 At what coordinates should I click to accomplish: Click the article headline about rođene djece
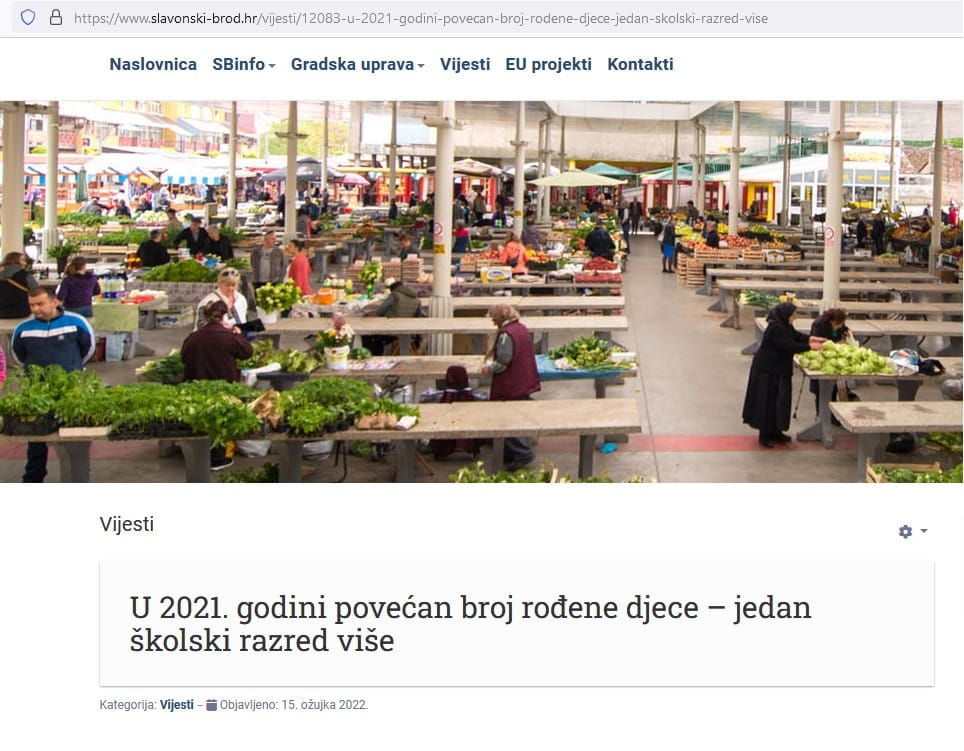470,624
